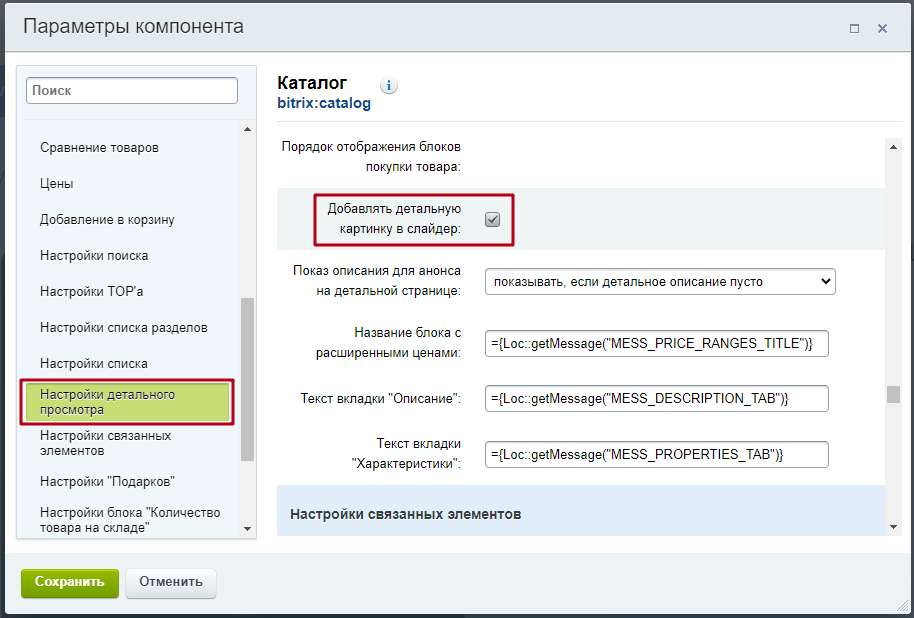Click the right pane scroll up arrow
This screenshot has height=618, width=914.
pos(893,148)
